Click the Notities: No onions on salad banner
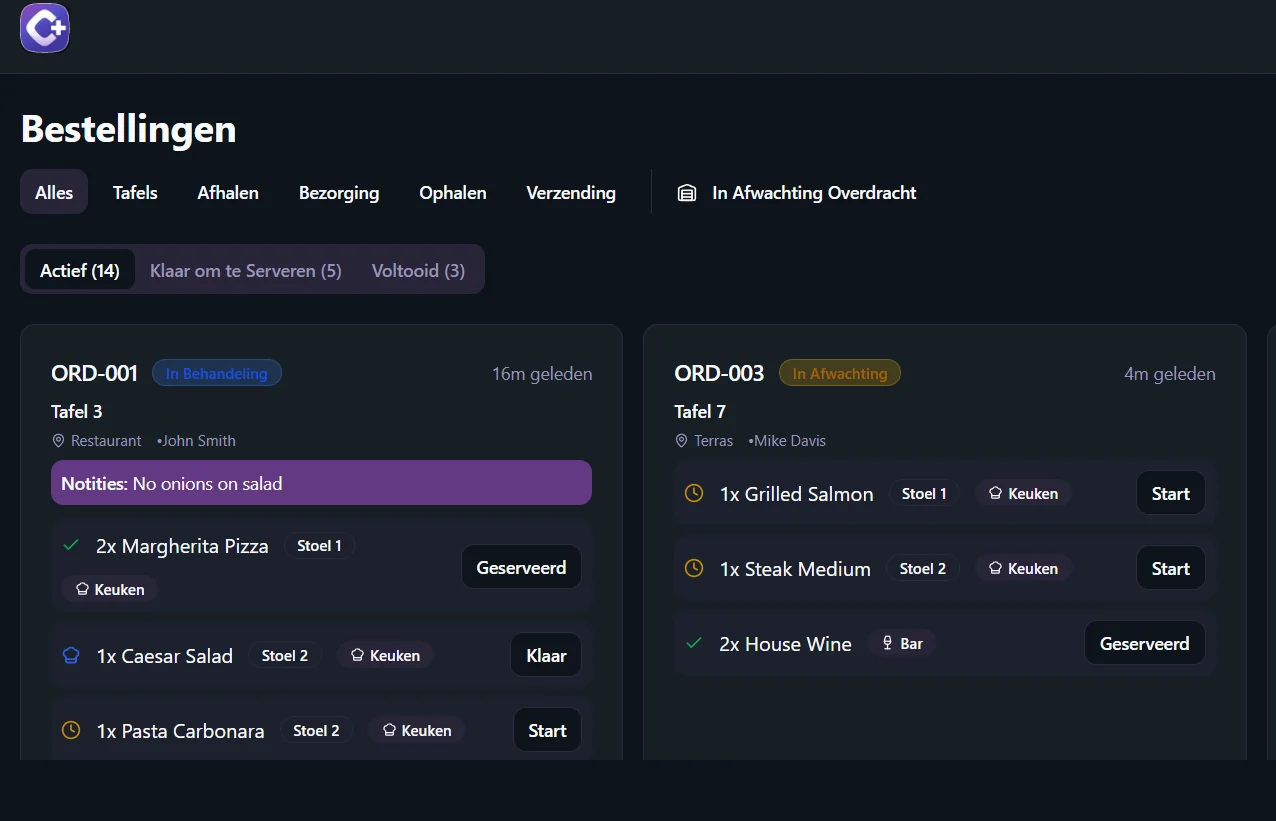 coord(321,483)
